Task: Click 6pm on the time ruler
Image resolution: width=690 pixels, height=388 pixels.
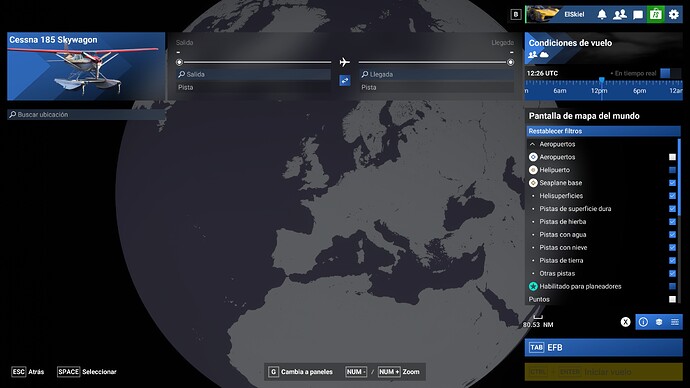Action: 639,91
